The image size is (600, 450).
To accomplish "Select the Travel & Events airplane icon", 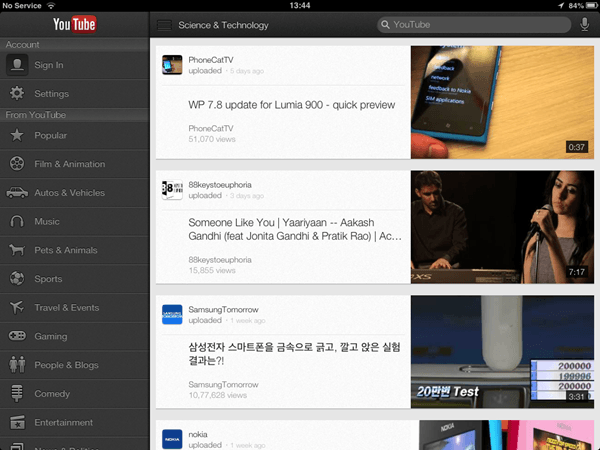I will 17,307.
